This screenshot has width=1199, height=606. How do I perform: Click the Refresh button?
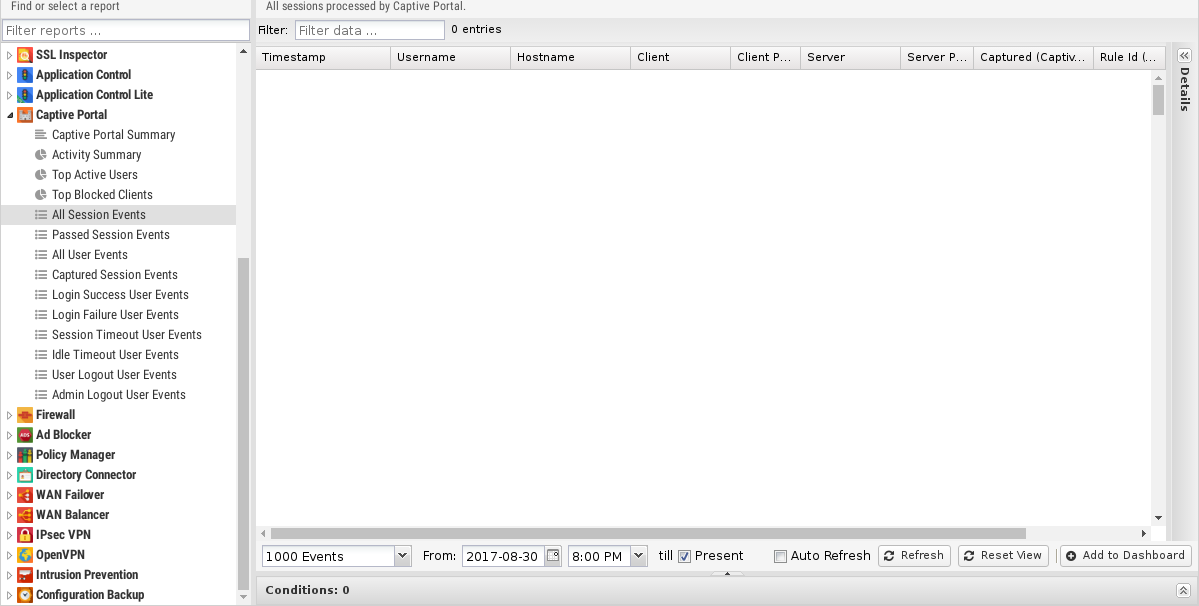click(x=913, y=556)
